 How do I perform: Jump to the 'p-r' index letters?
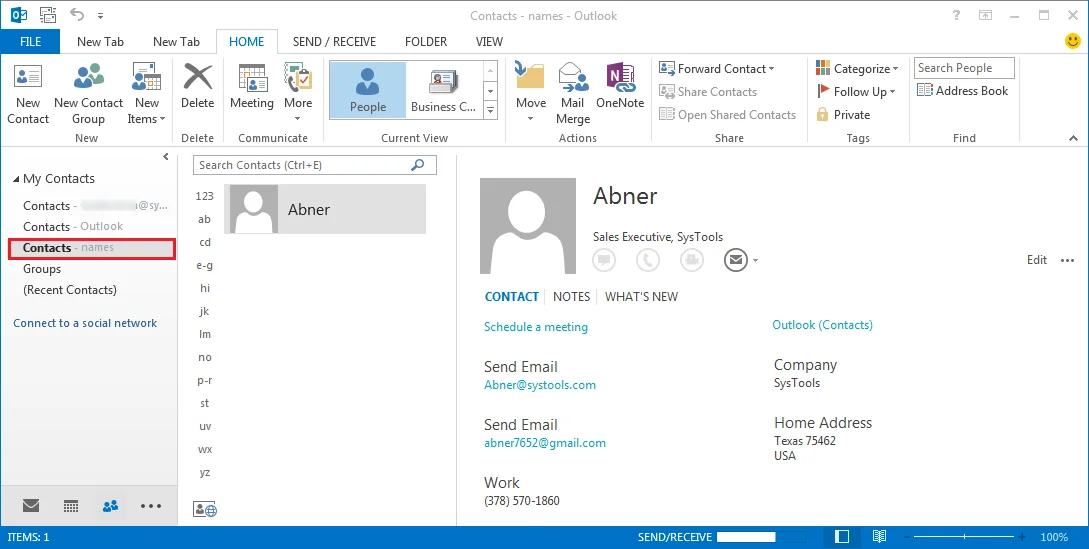(x=204, y=381)
